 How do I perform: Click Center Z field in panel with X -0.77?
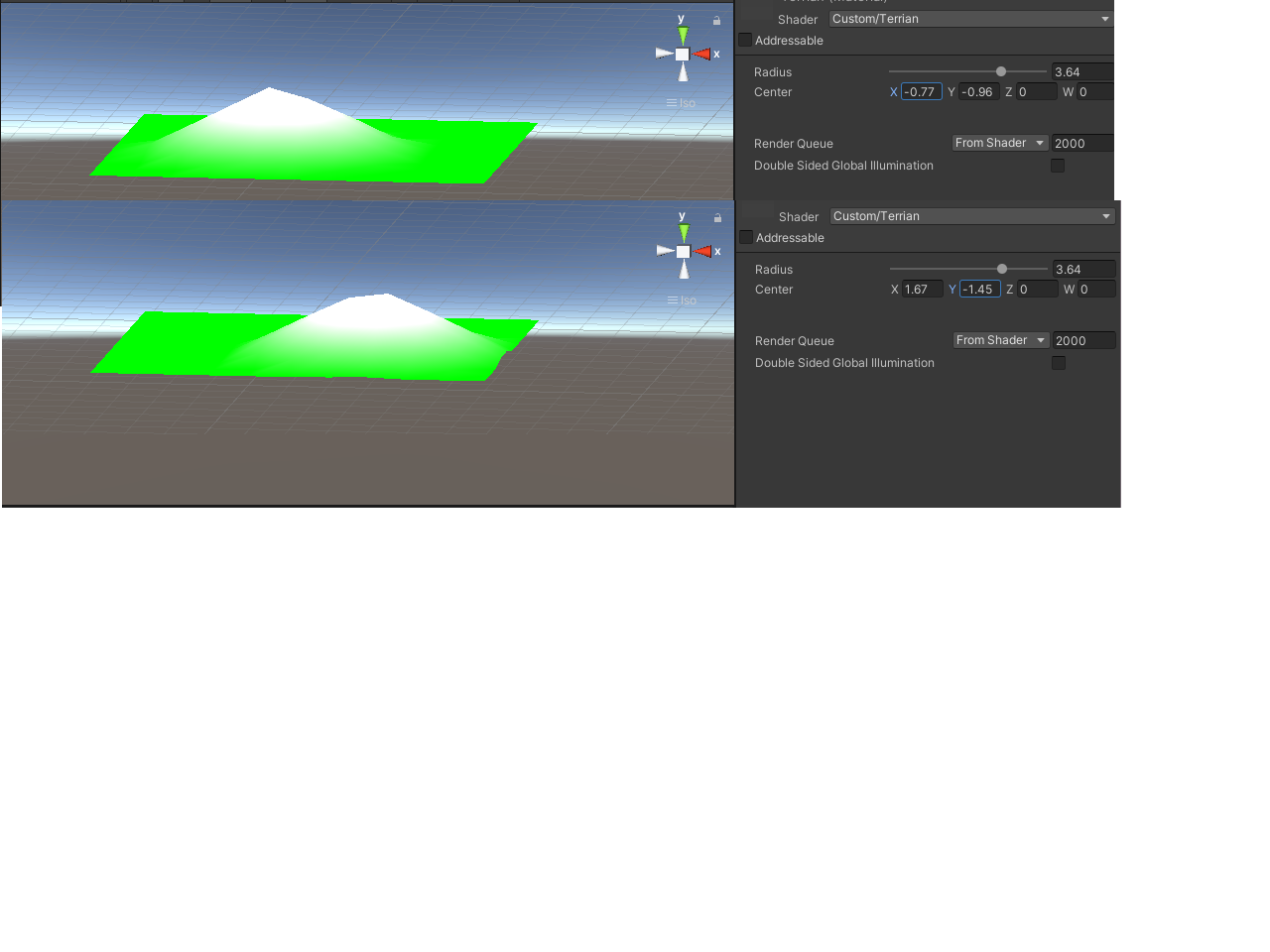[1036, 92]
